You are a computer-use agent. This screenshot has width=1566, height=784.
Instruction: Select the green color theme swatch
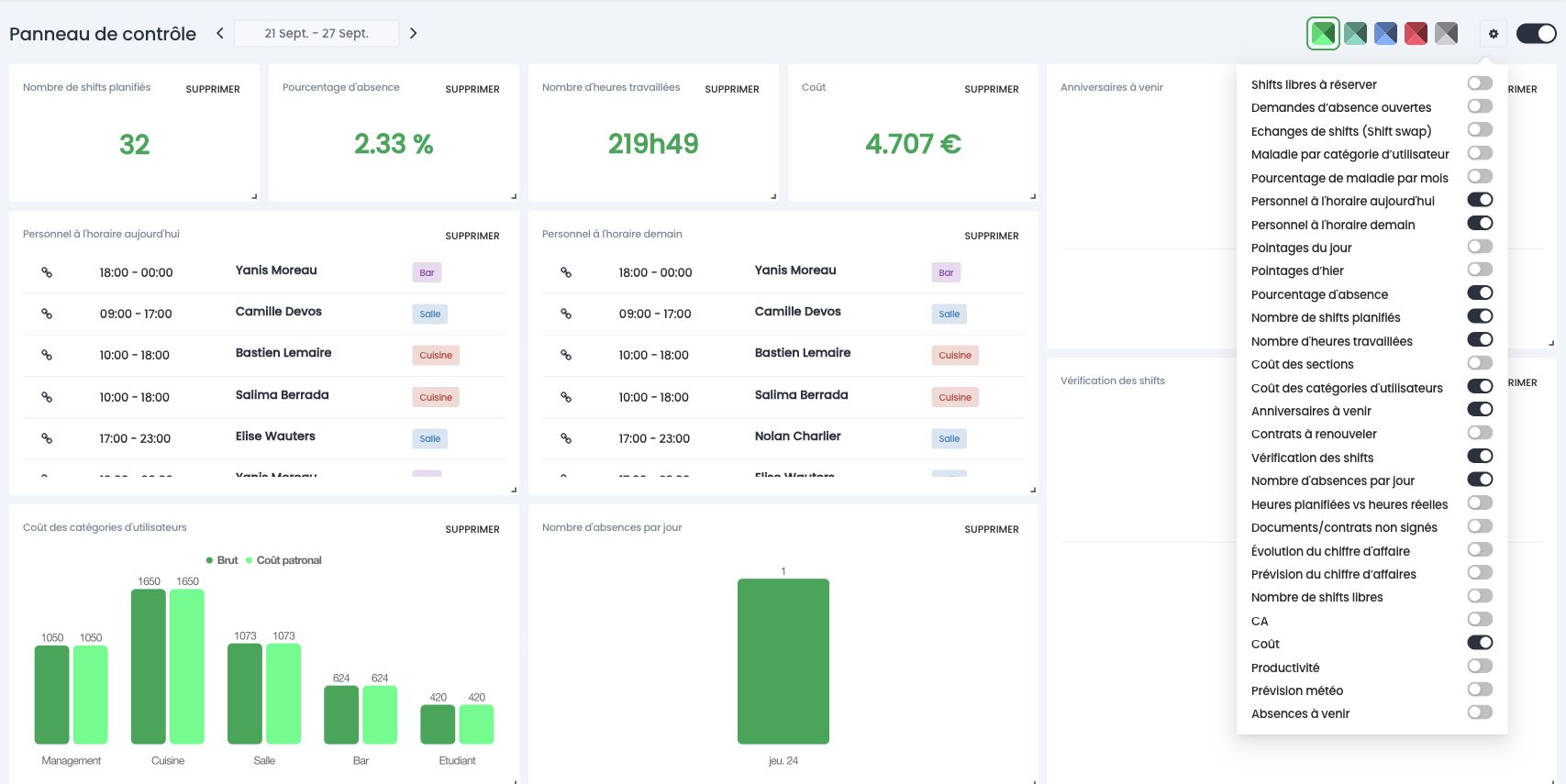(x=1324, y=34)
